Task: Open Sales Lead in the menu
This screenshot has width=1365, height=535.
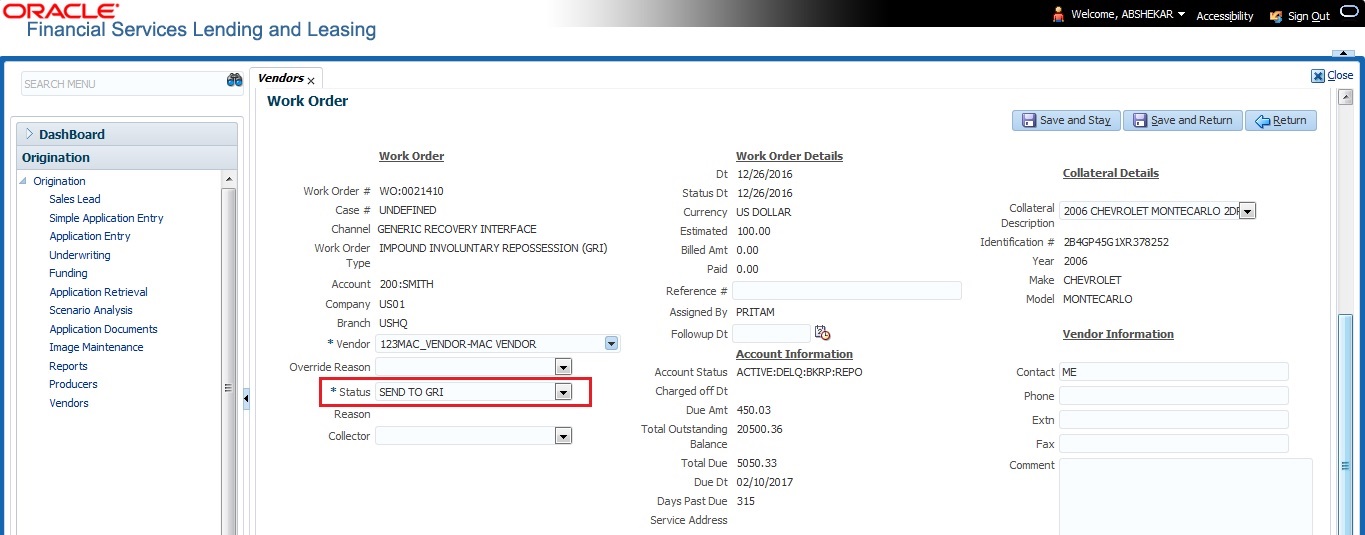Action: click(x=75, y=199)
